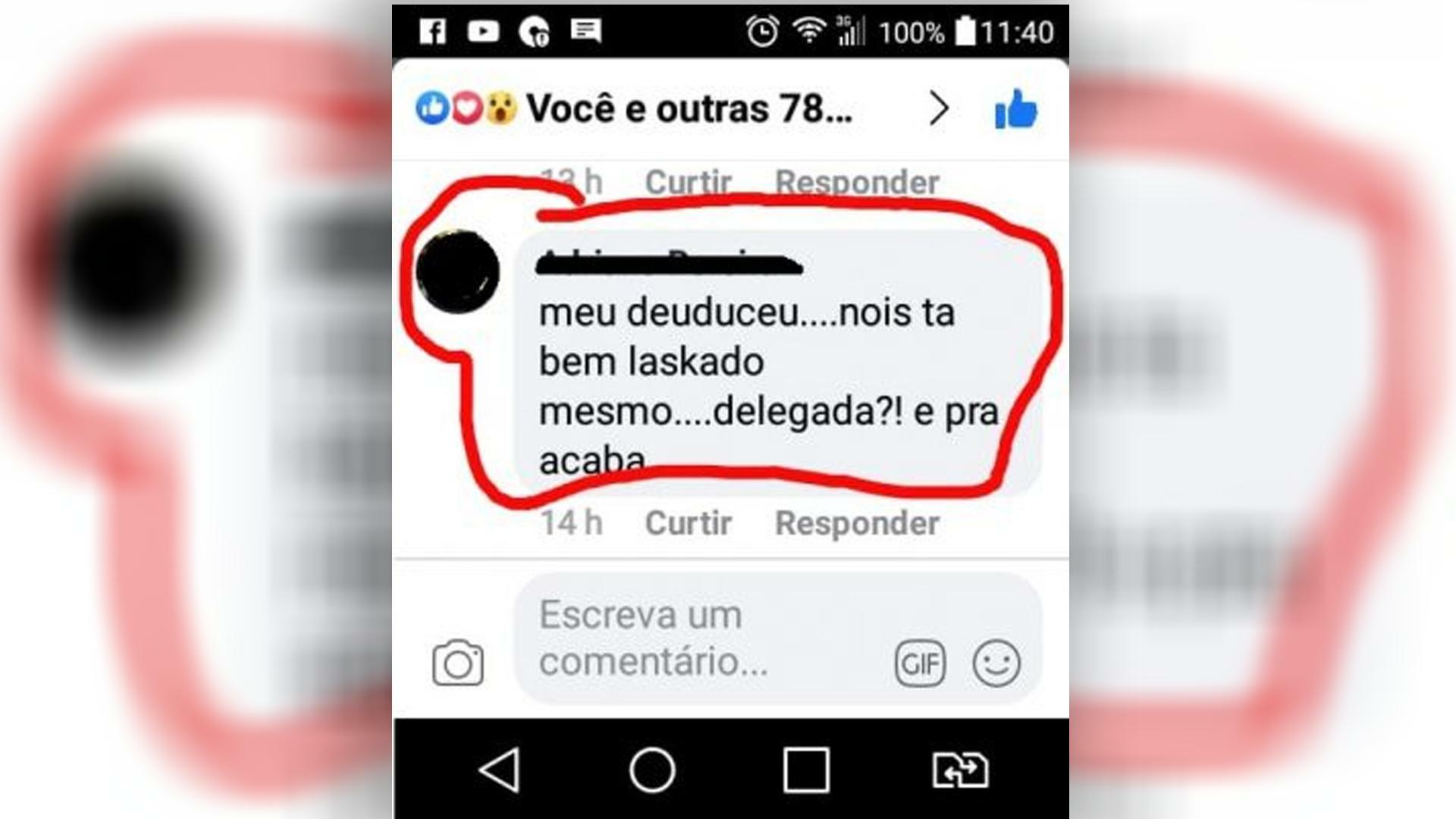Viewport: 1456px width, 819px height.
Task: Click Responder under the 14 h comment
Action: point(857,523)
